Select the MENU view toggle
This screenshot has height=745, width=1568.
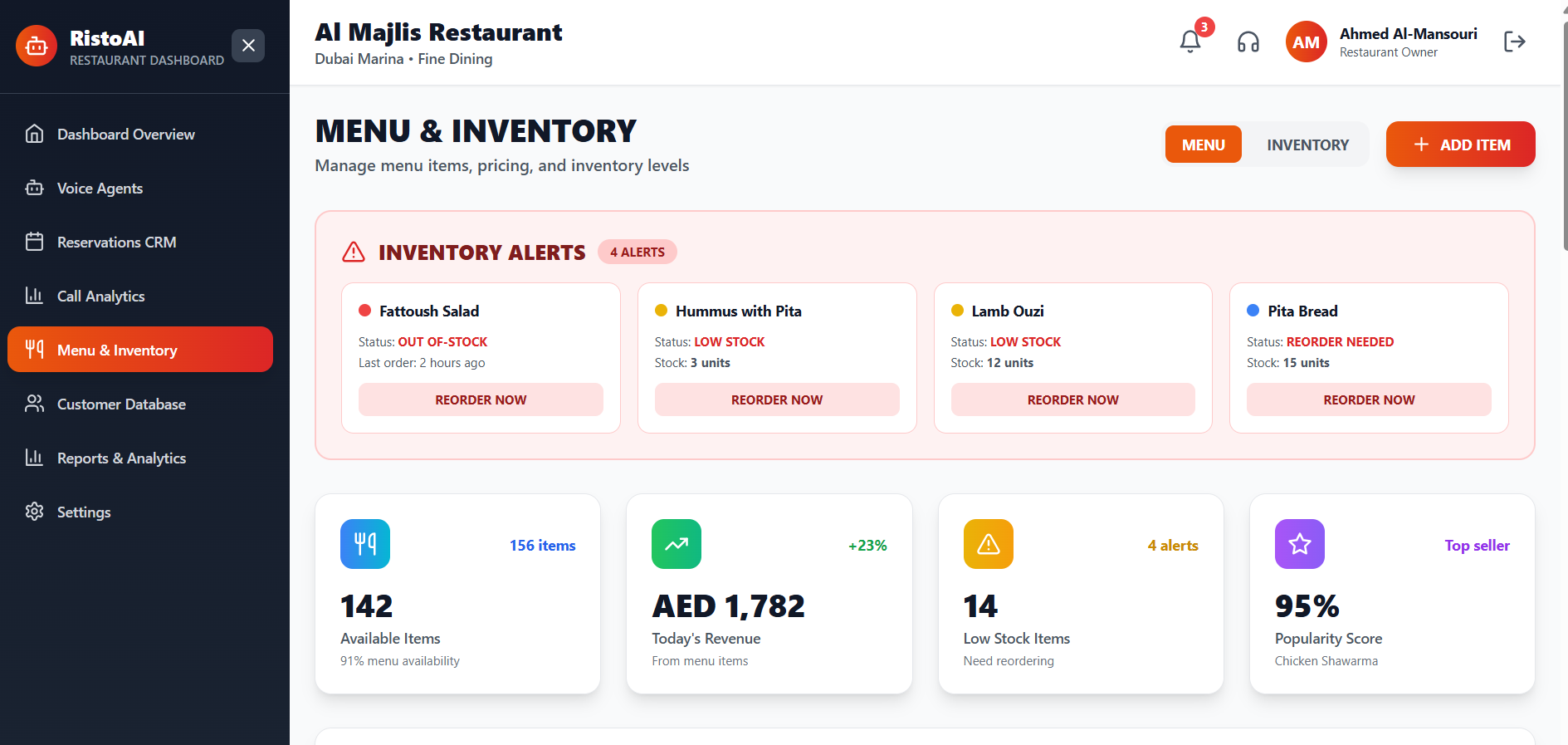[1203, 145]
